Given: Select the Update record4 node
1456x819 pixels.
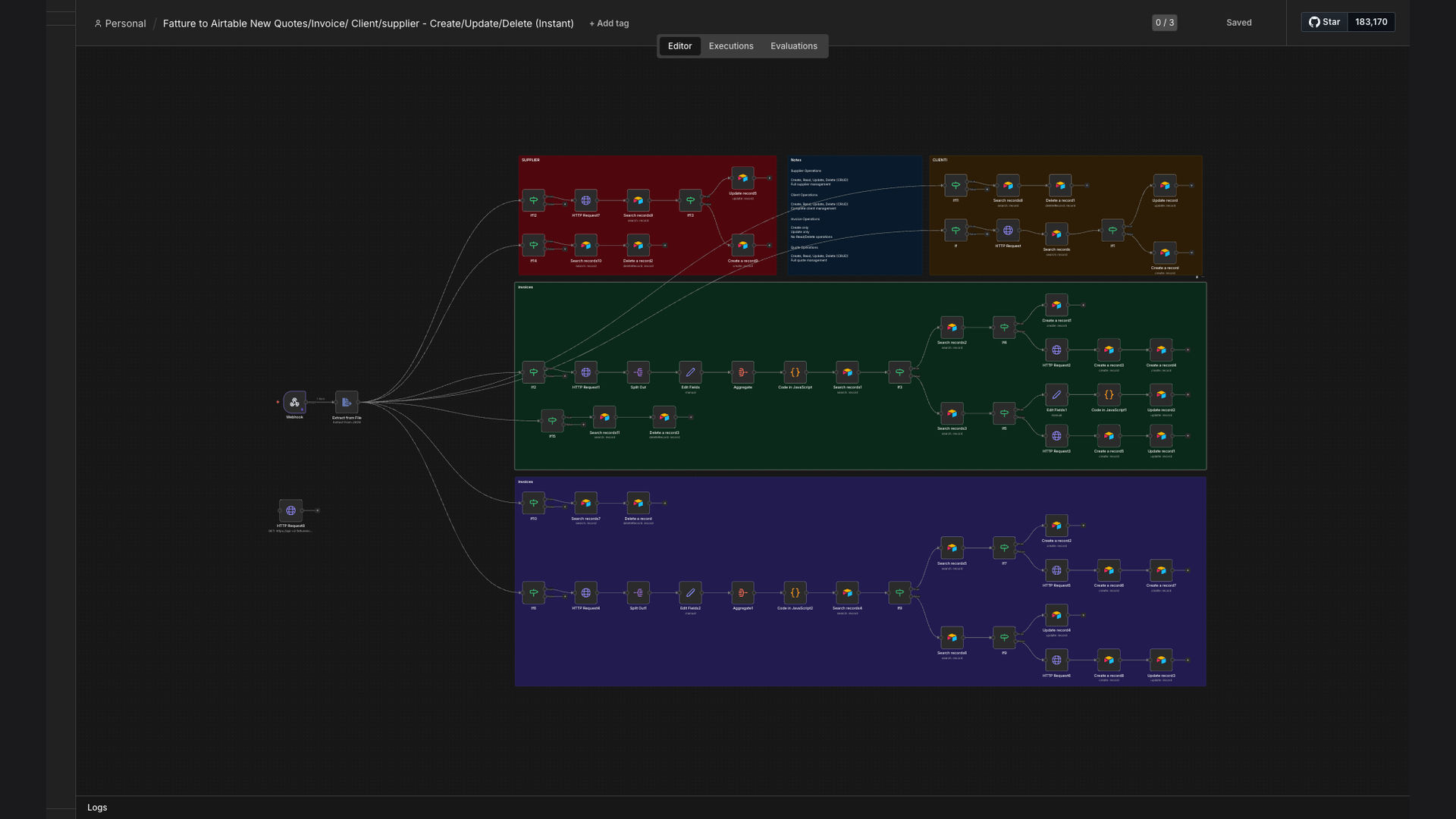Looking at the screenshot, I should pos(1056,615).
